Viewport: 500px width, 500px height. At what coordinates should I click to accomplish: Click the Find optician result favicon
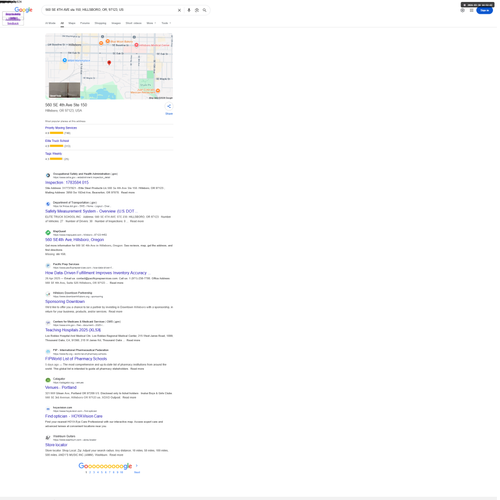pyautogui.click(x=48, y=409)
